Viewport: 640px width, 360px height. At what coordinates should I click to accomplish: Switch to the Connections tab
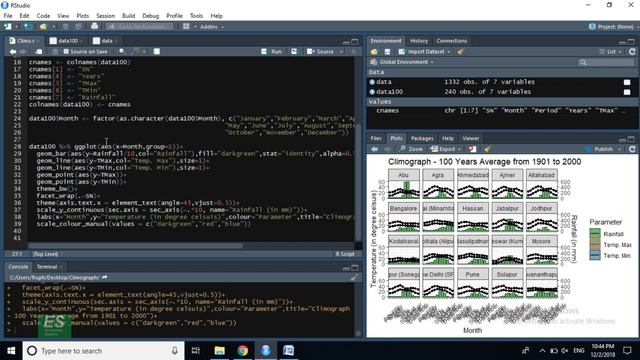(452, 41)
